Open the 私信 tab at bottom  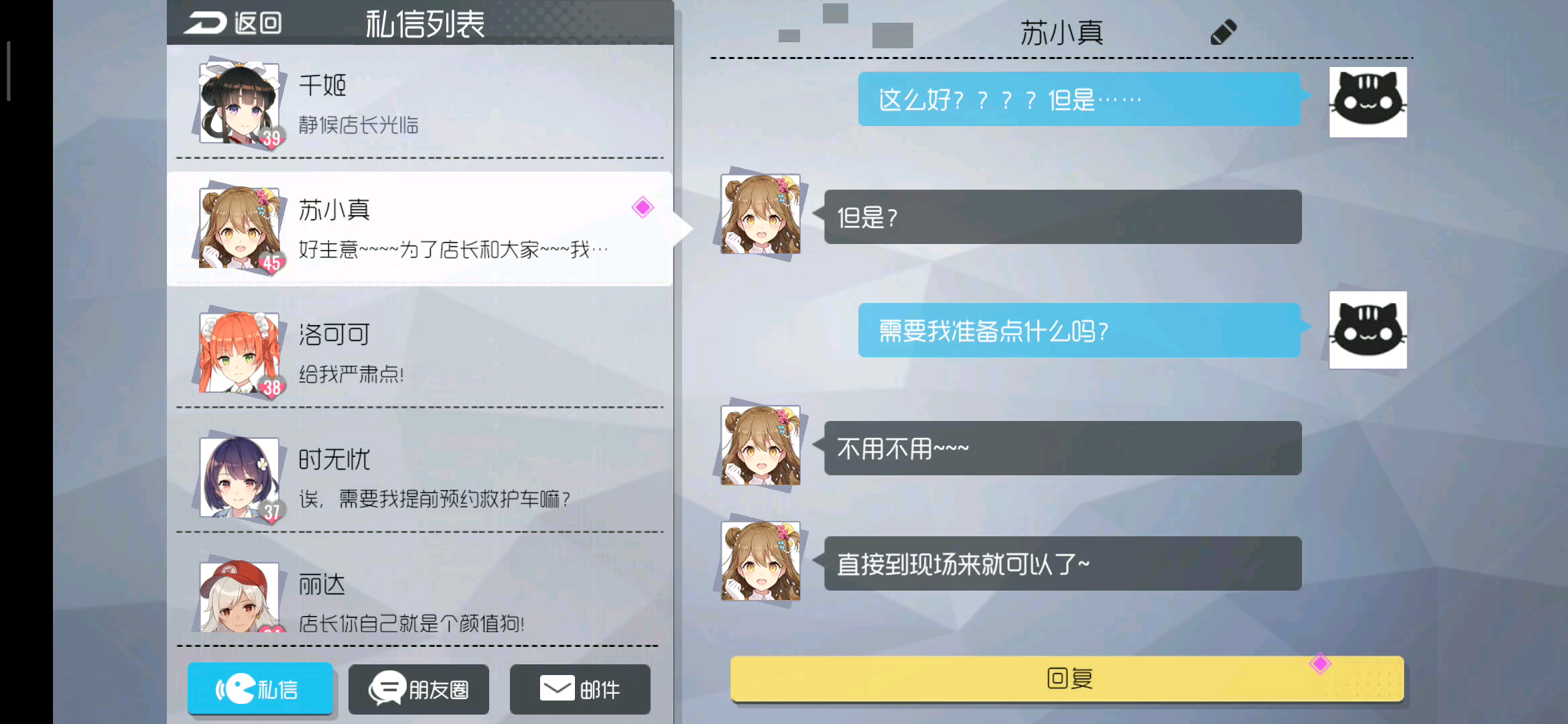260,688
